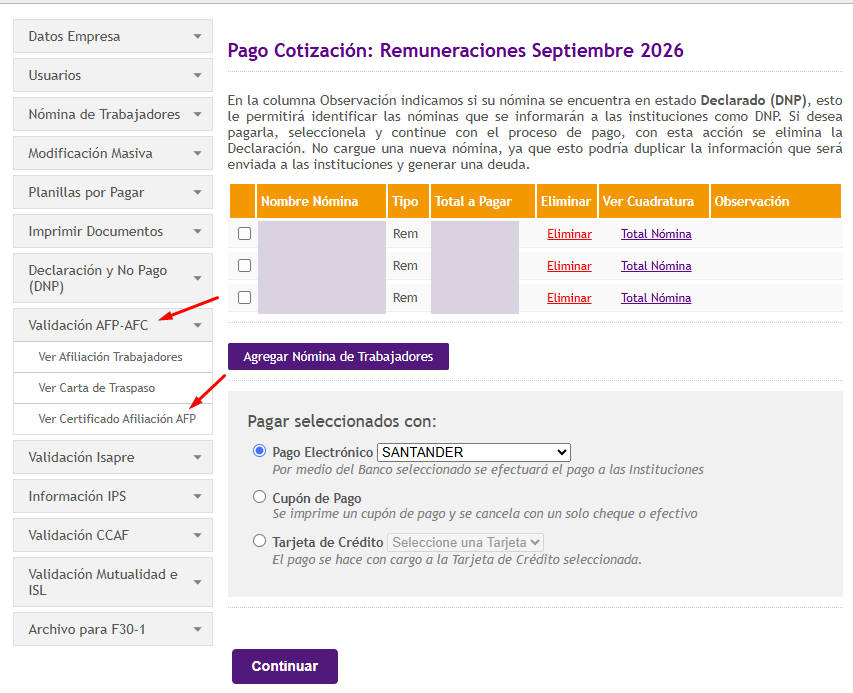Viewport: 853px width, 693px height.
Task: Expand the Datos Empresa sidebar section
Action: click(113, 36)
